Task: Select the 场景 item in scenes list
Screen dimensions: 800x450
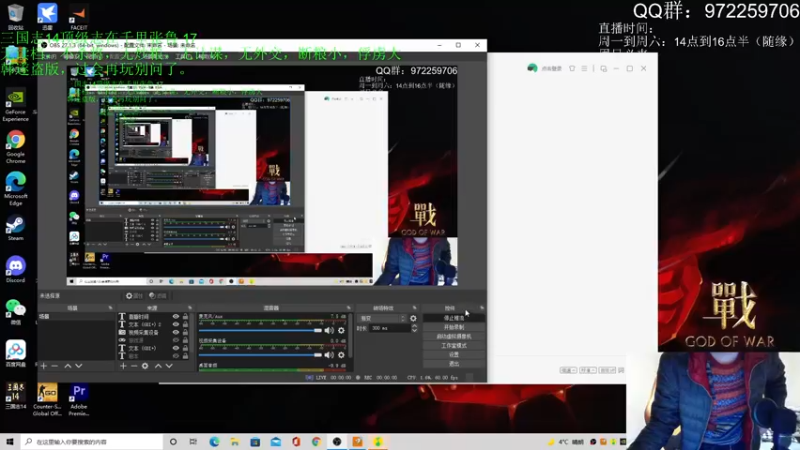Action: 77,317
